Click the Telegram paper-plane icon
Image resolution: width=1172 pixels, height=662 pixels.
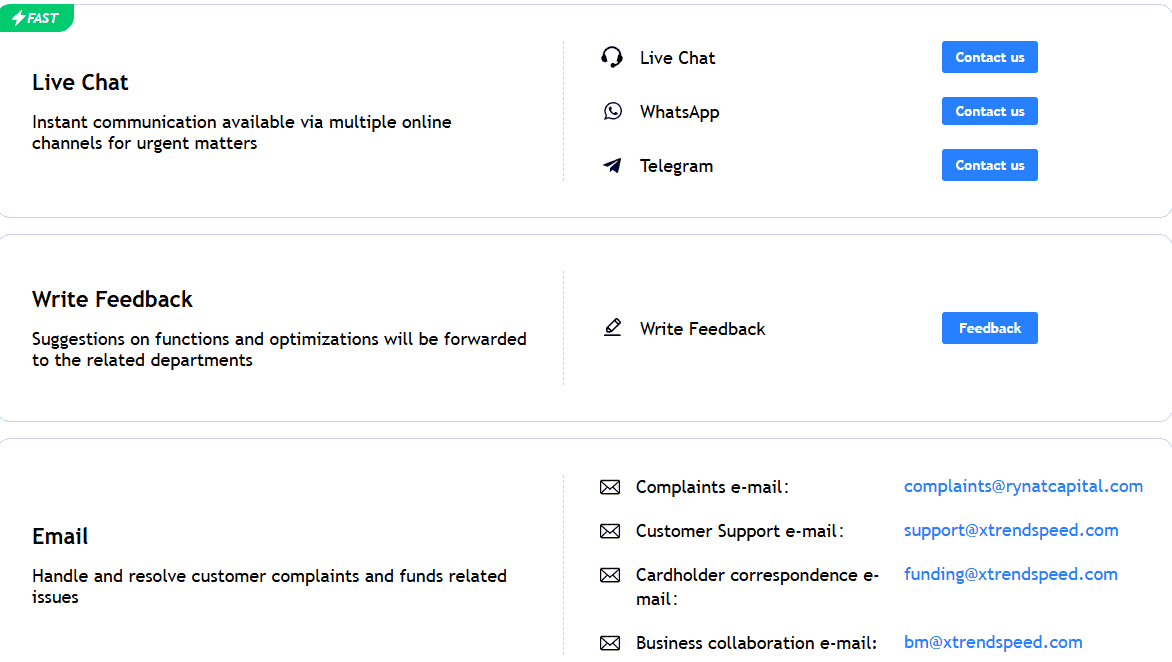(612, 165)
